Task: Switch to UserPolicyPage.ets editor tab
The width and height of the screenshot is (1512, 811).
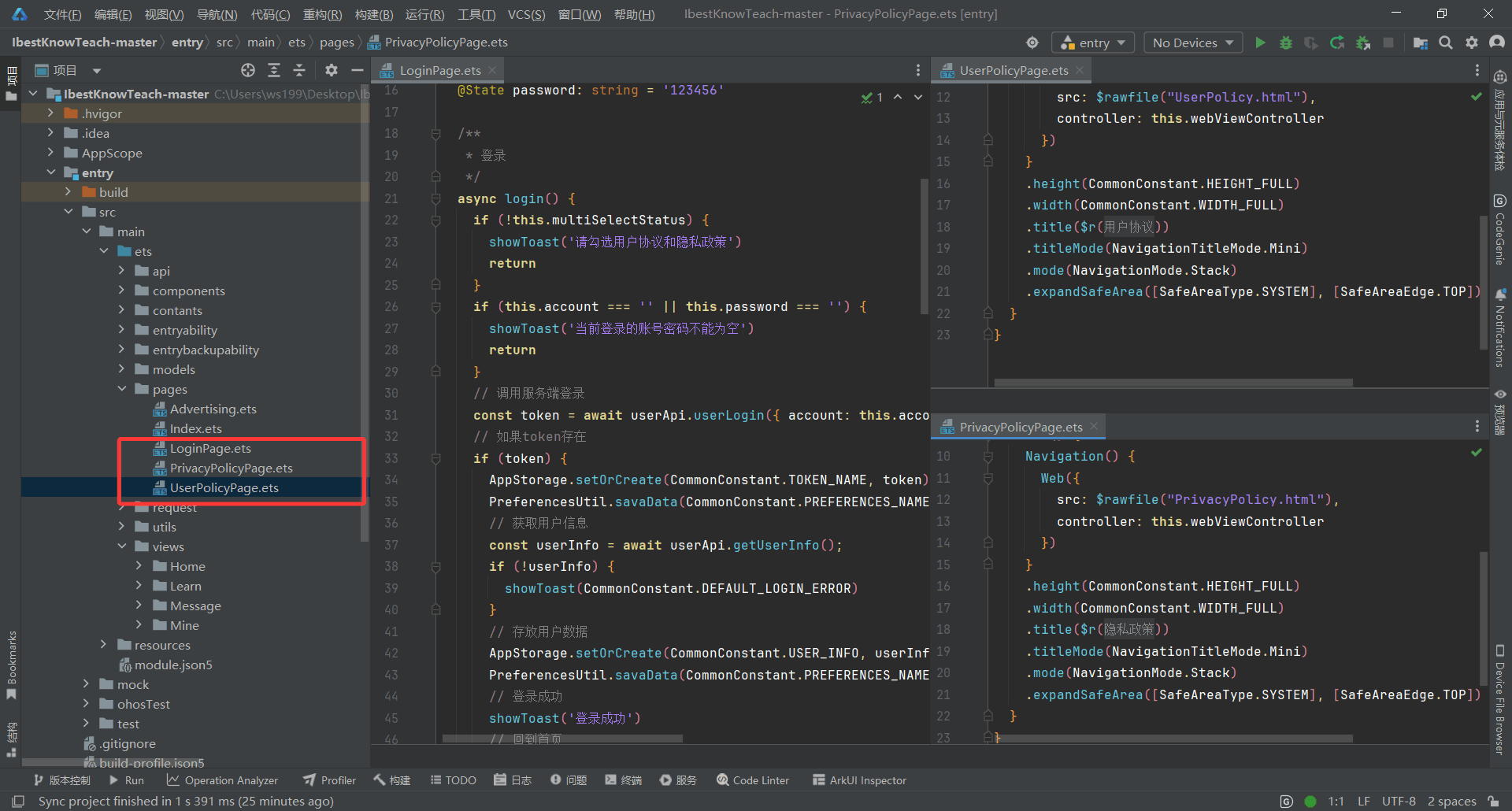Action: click(1013, 70)
